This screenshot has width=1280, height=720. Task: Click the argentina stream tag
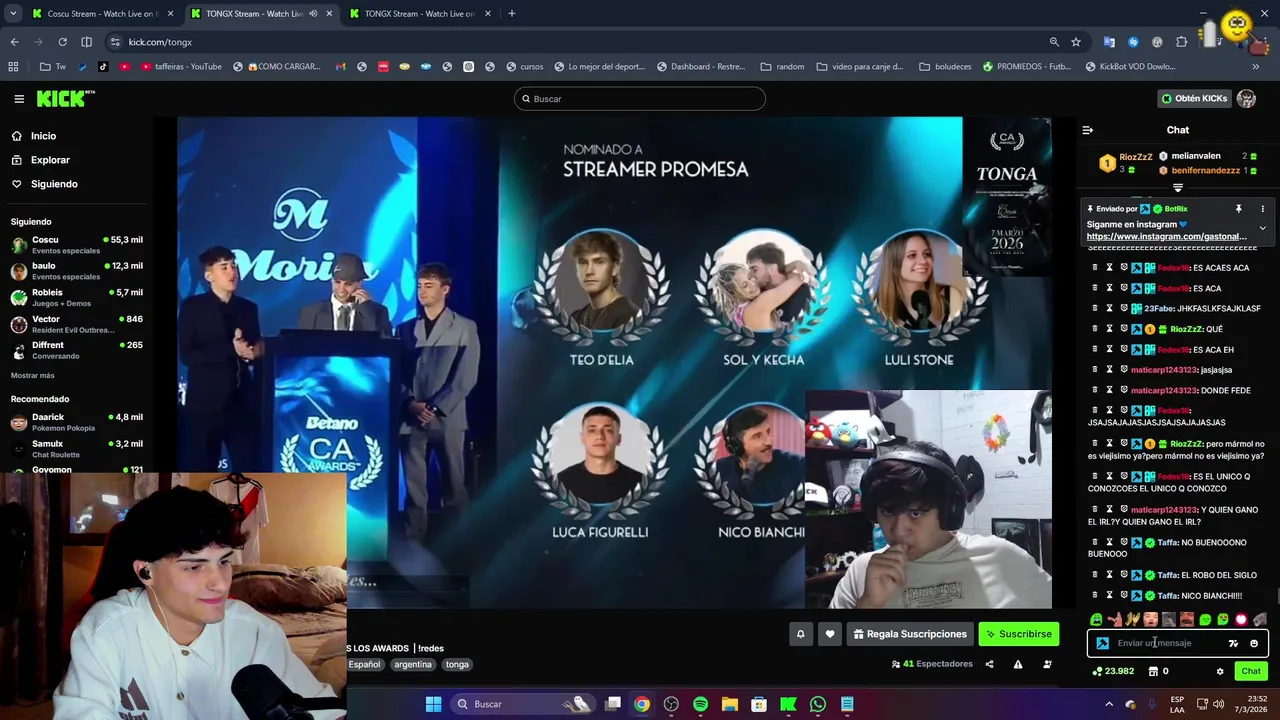click(x=413, y=665)
